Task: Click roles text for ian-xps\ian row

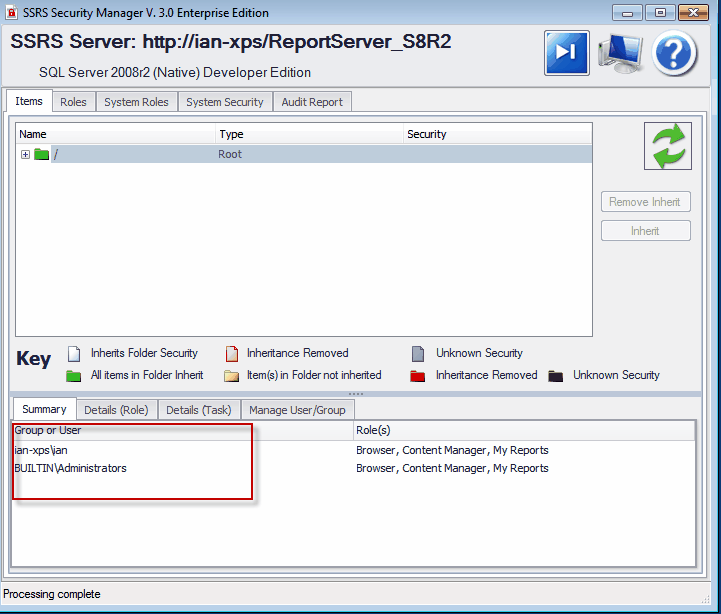Action: (452, 450)
